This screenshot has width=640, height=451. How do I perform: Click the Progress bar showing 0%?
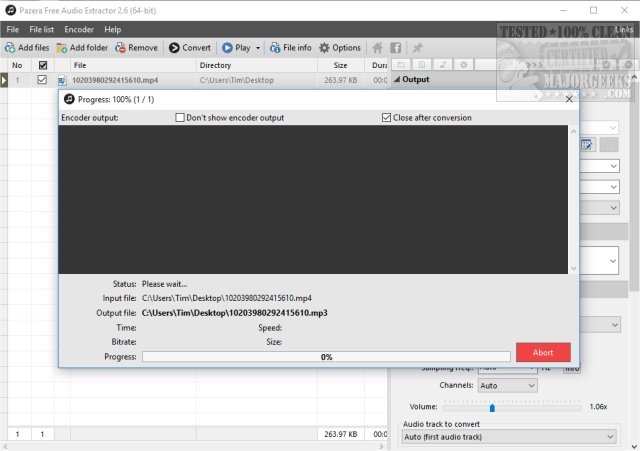pos(326,357)
